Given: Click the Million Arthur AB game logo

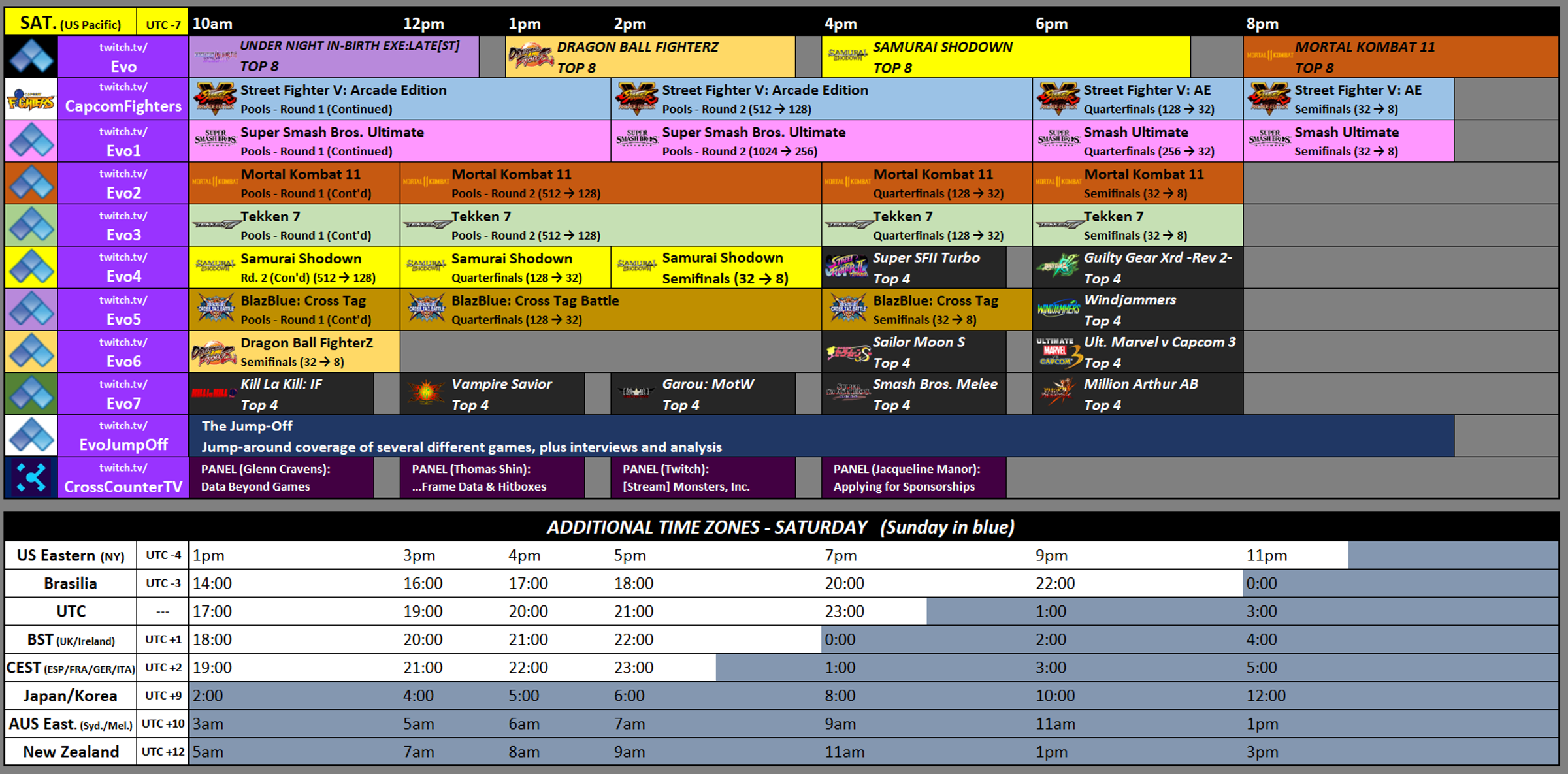Looking at the screenshot, I should point(1058,393).
